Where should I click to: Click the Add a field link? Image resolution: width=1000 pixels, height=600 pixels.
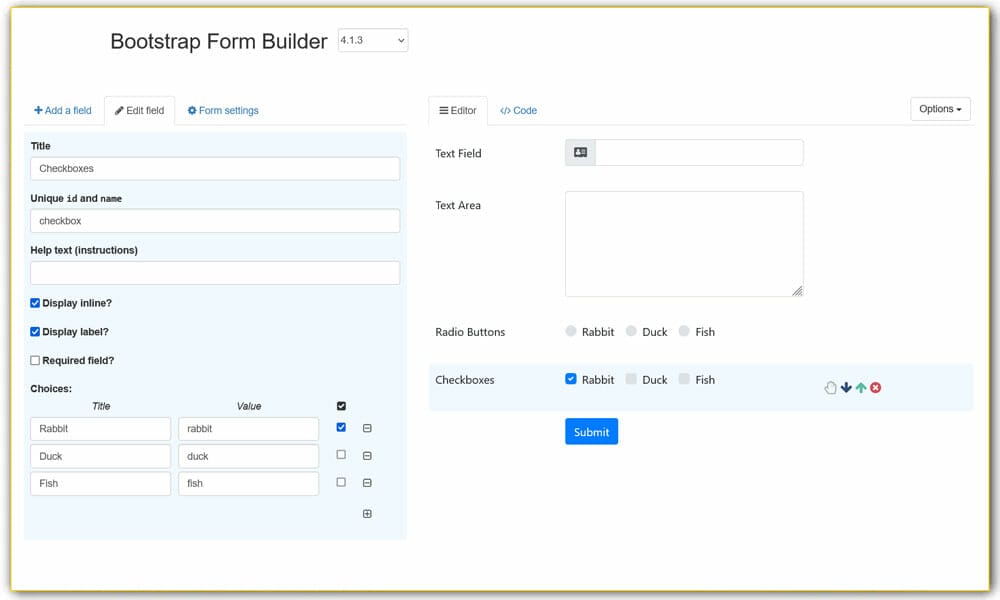[x=63, y=110]
